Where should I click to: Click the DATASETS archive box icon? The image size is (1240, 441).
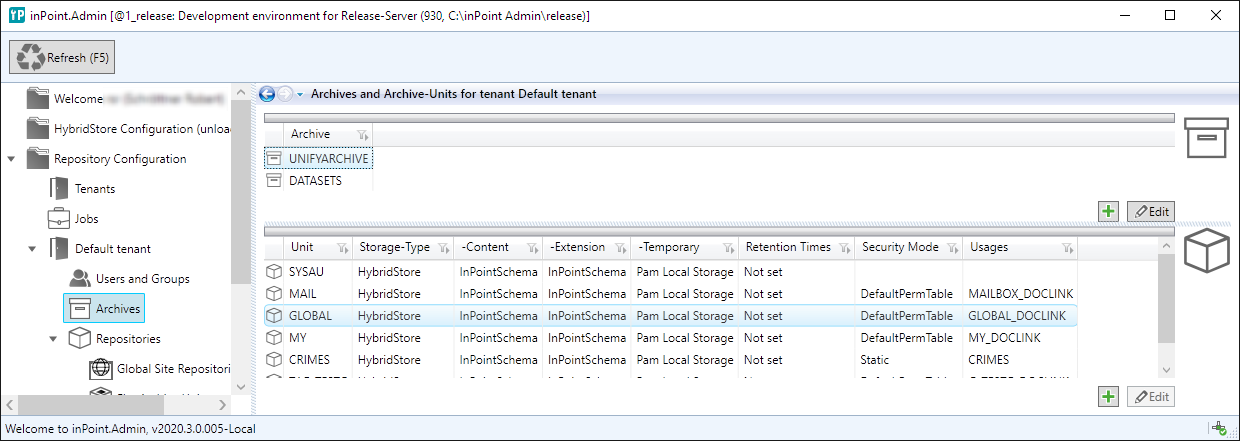click(275, 181)
